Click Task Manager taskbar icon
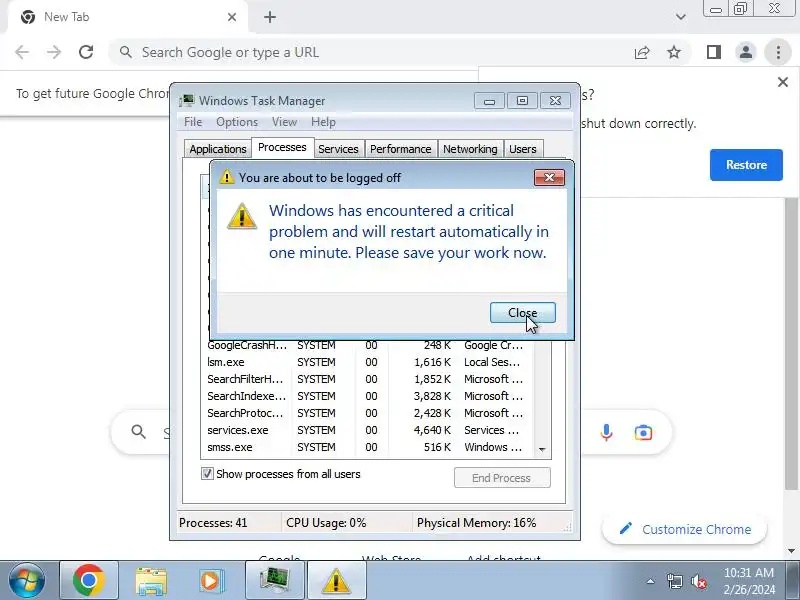 click(x=275, y=581)
